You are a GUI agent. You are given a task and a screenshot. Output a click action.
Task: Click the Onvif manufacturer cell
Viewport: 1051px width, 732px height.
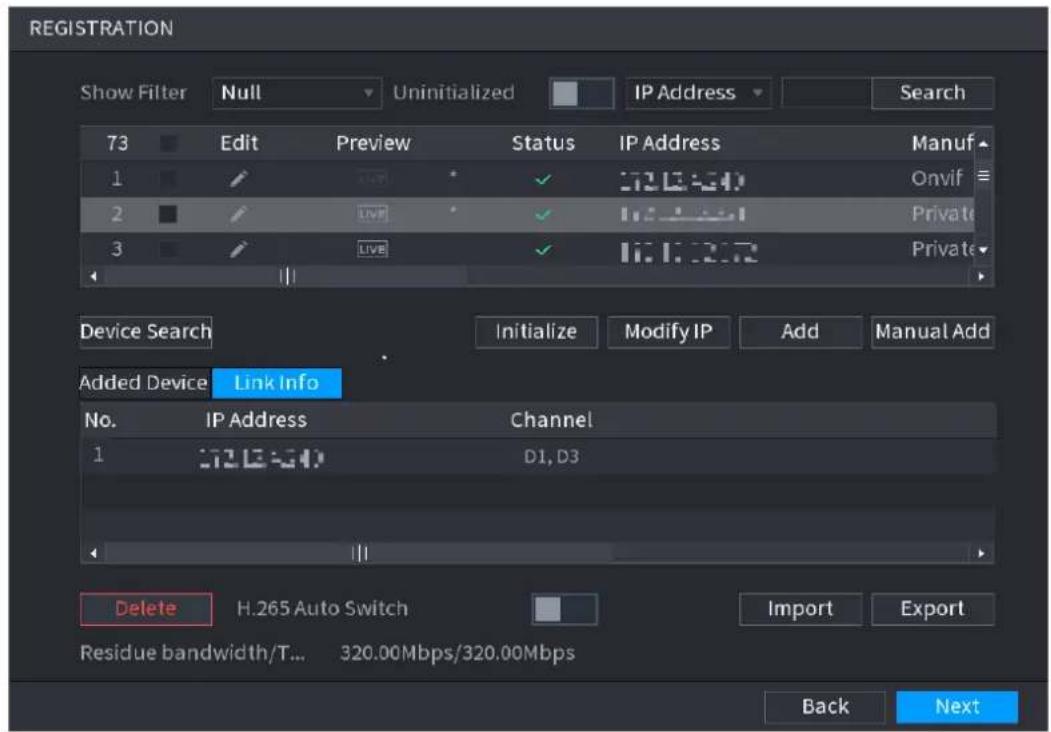937,178
